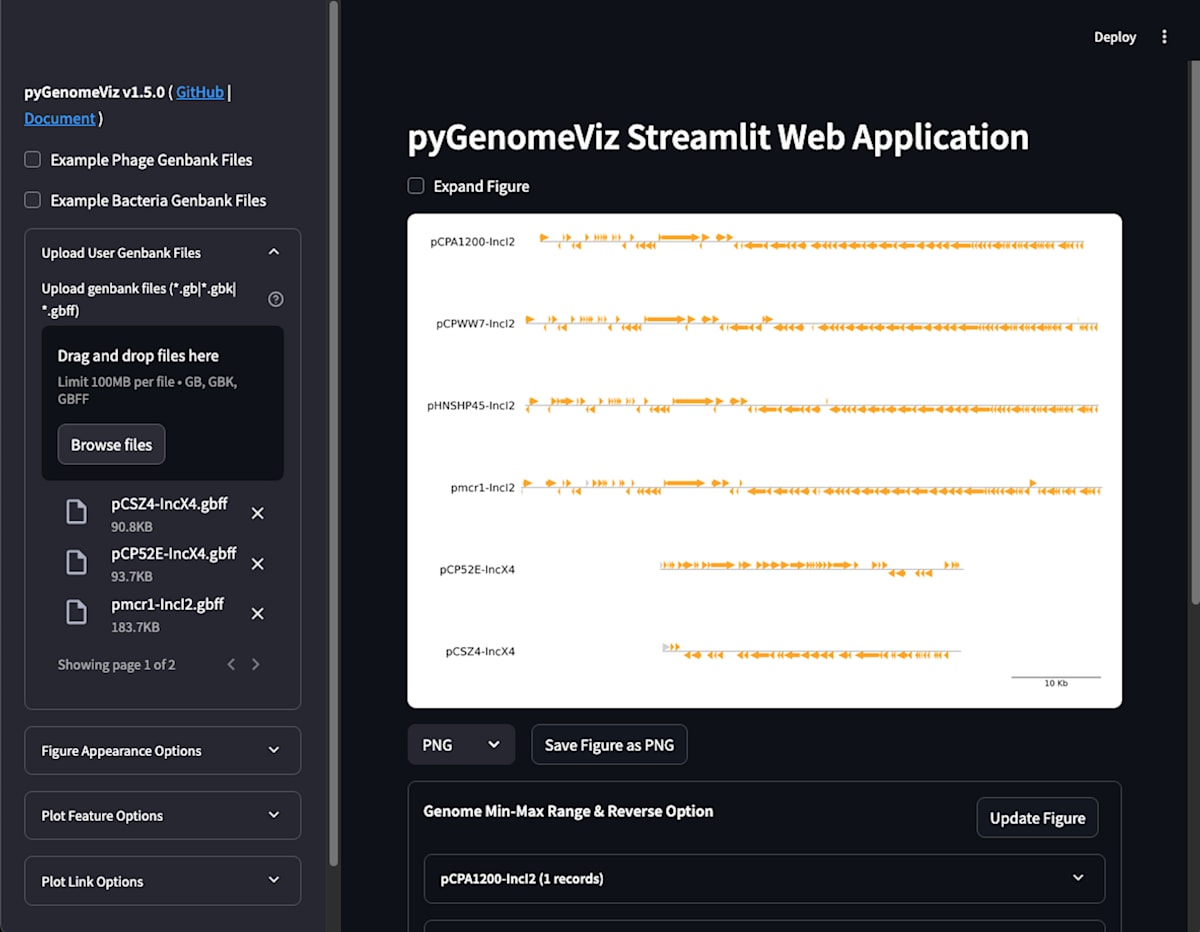1200x932 pixels.
Task: Enable Example Phage Genbank Files checkbox
Action: pos(33,159)
